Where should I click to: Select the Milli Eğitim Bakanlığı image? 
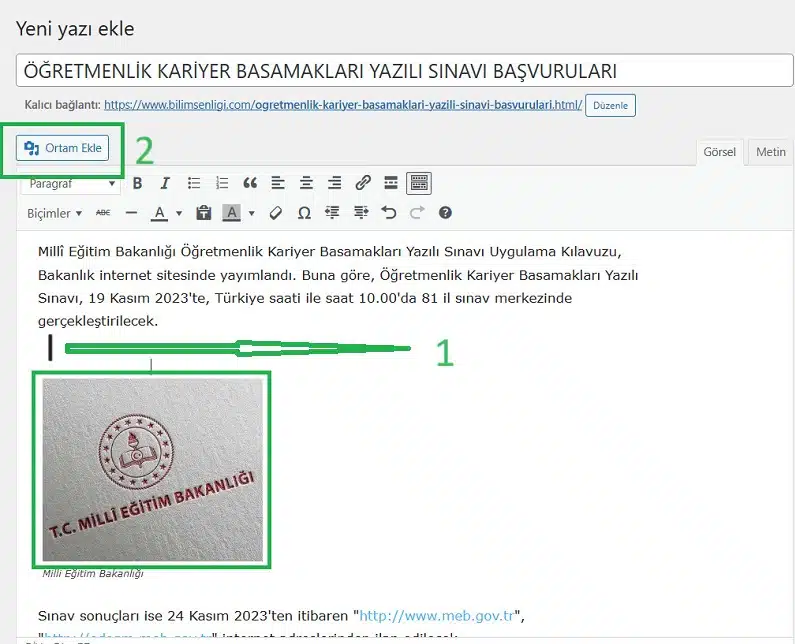[x=152, y=471]
